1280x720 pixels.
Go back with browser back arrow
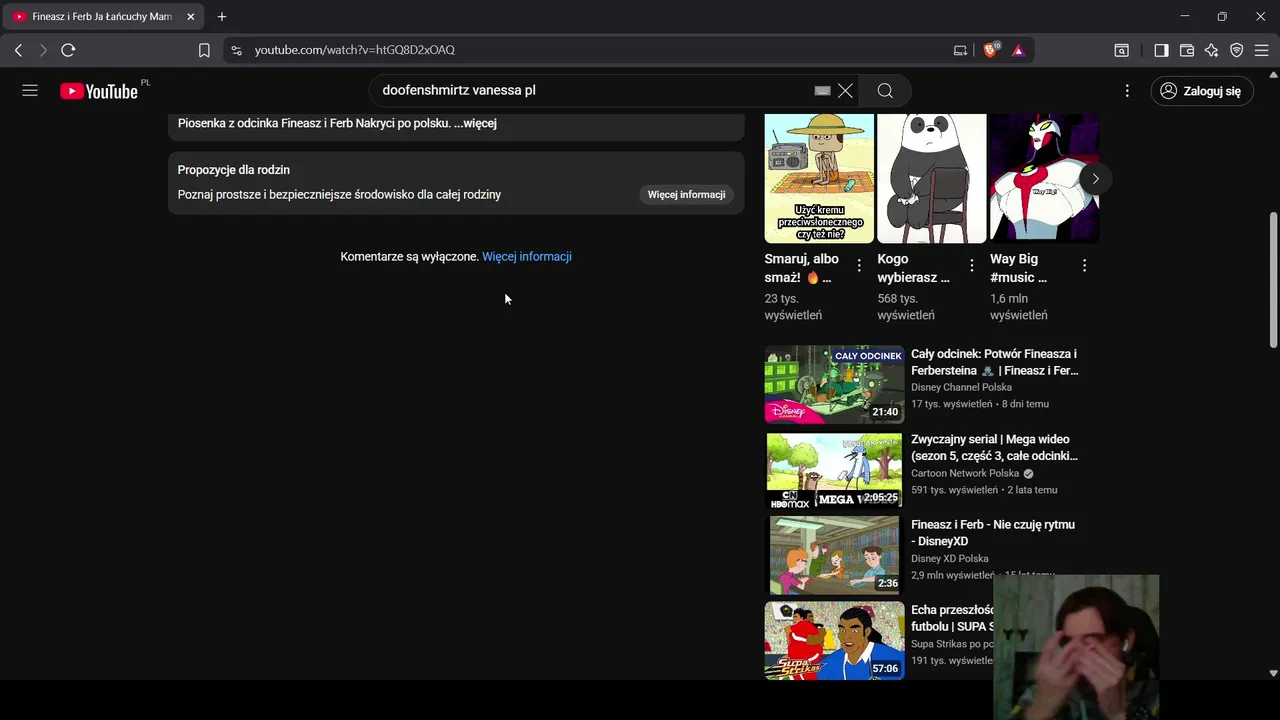click(x=18, y=50)
